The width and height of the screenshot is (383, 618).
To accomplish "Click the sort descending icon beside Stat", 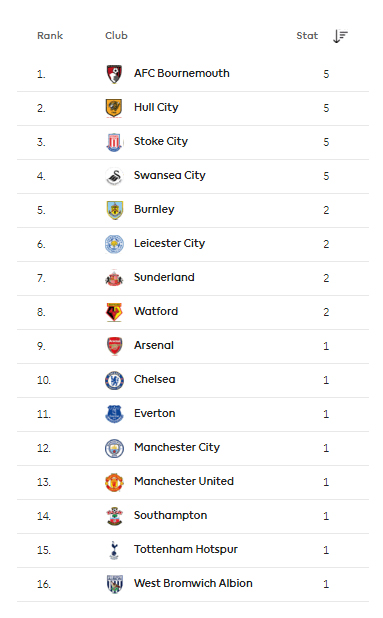I will [340, 36].
